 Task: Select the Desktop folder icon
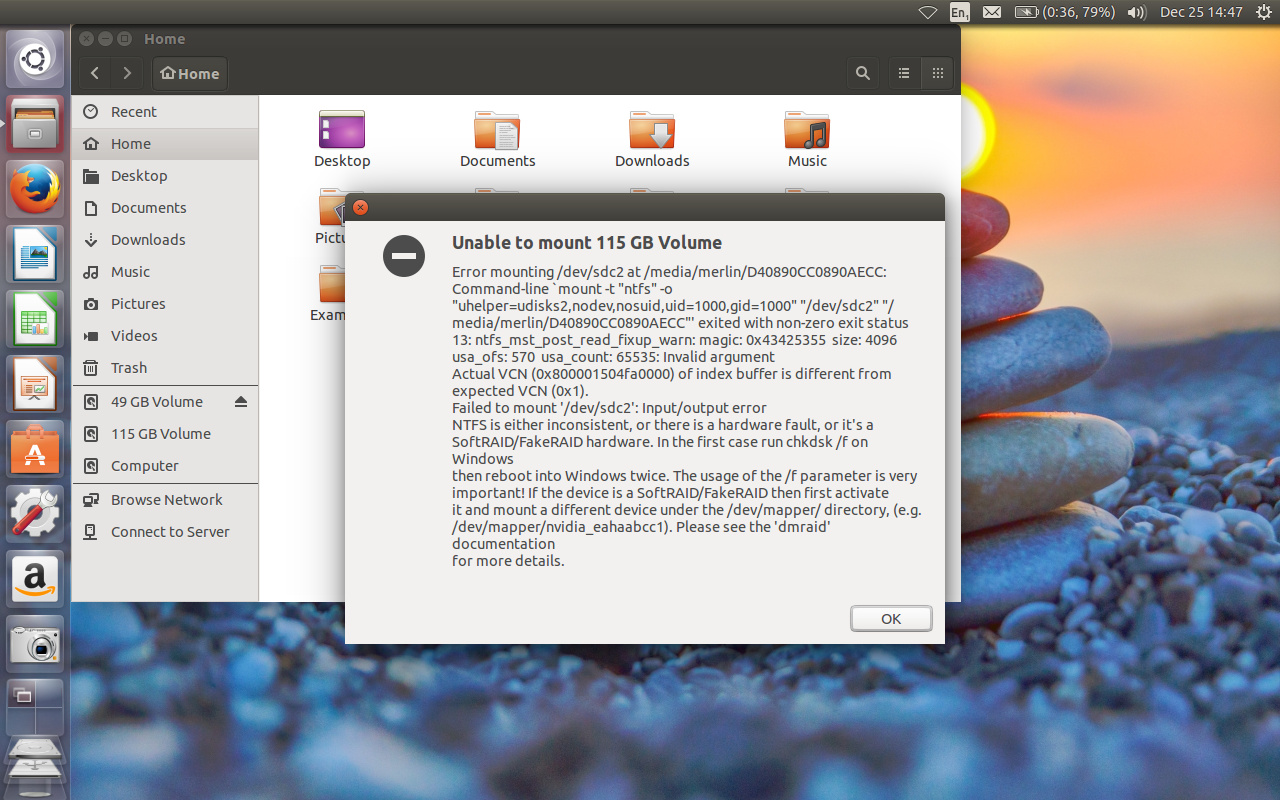342,140
